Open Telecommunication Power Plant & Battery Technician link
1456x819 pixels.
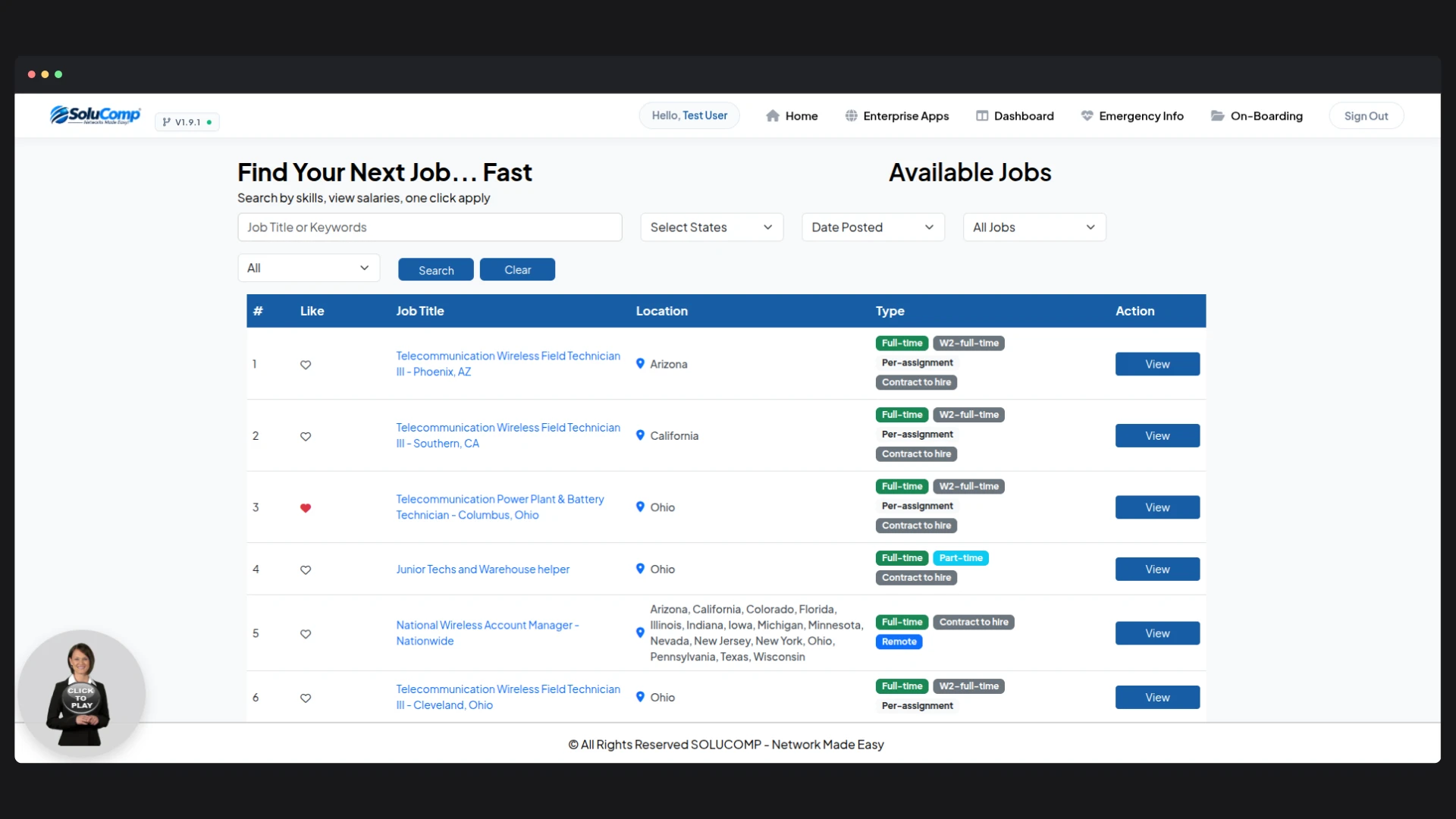500,507
